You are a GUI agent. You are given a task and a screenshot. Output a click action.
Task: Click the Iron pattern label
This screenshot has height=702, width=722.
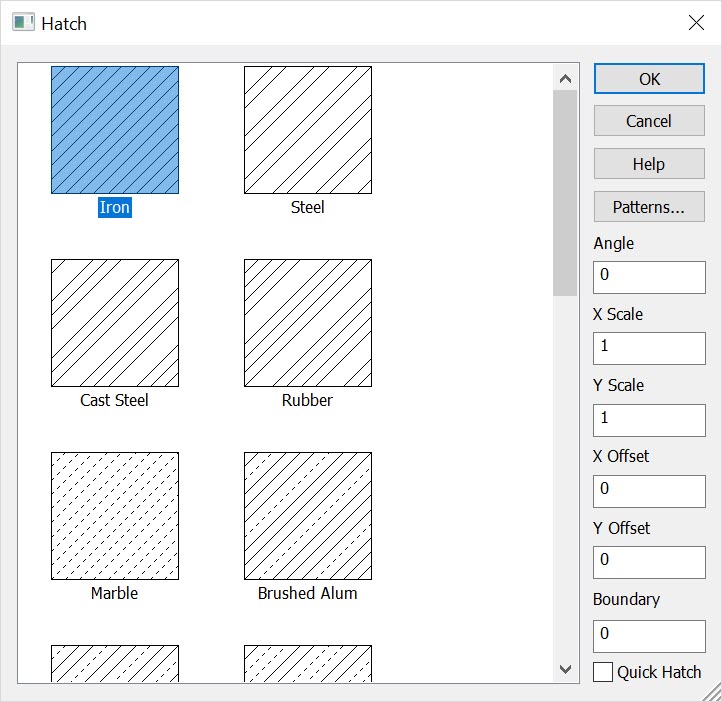(x=115, y=207)
